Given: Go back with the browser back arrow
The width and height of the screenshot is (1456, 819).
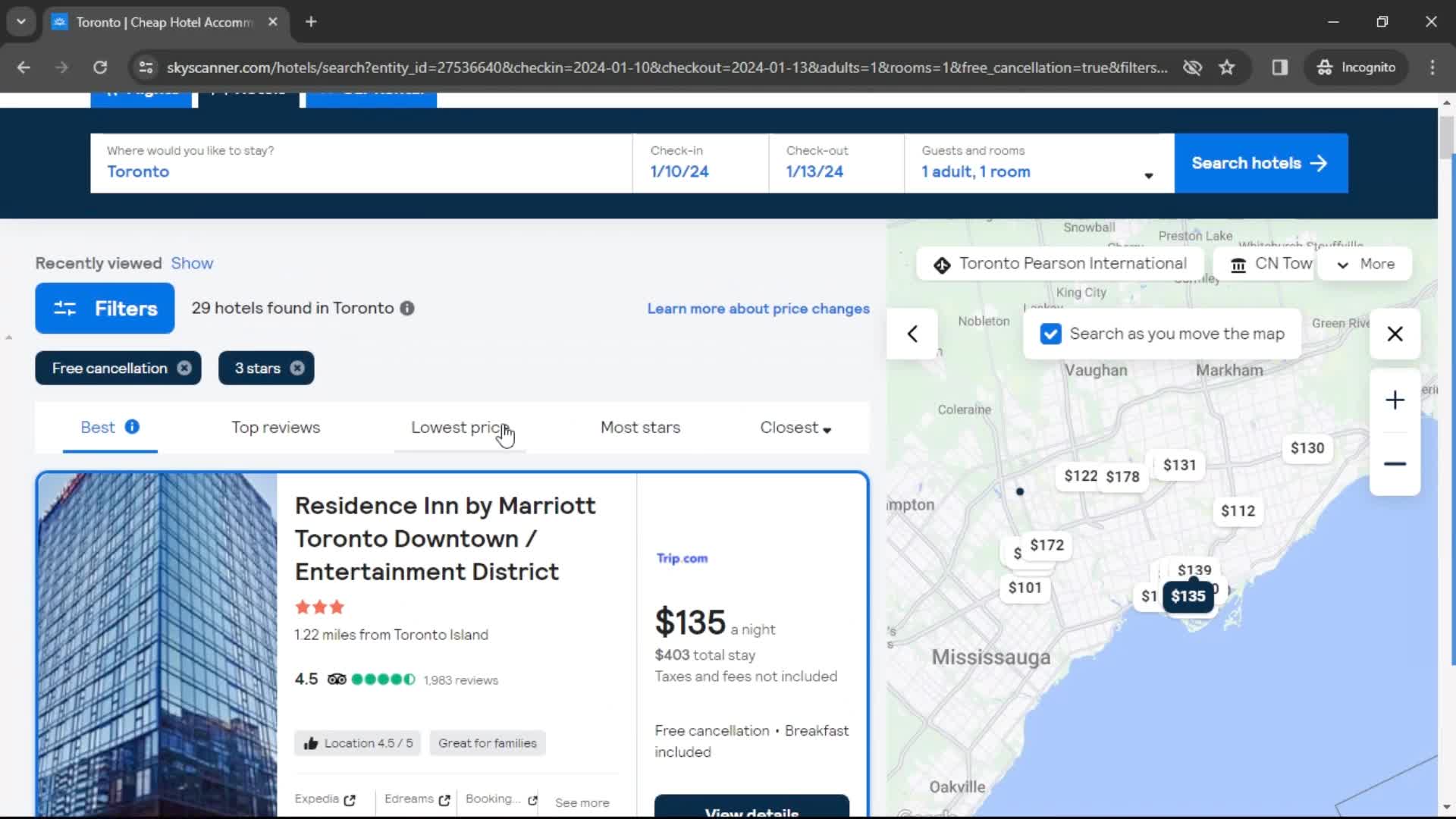Looking at the screenshot, I should [24, 67].
